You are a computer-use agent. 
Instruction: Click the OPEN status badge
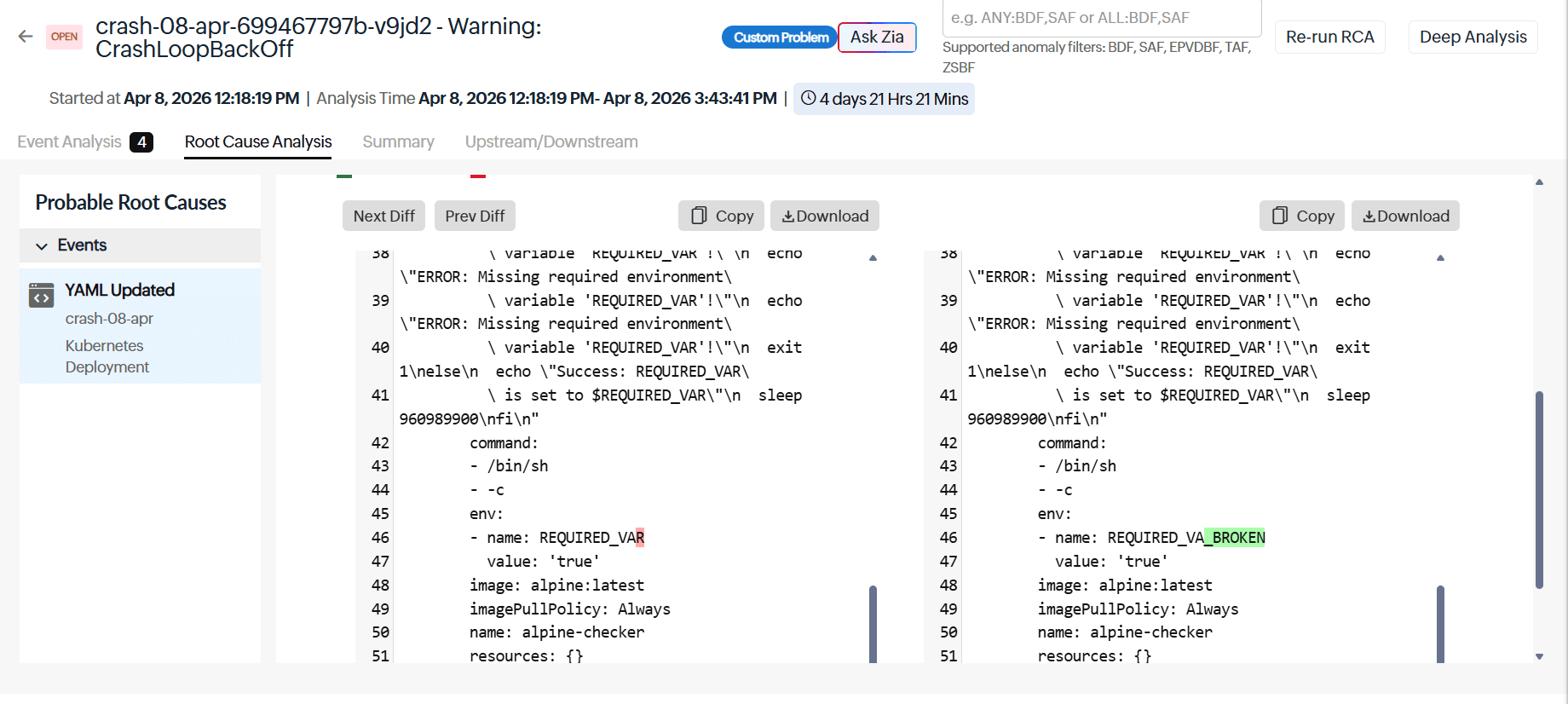click(x=64, y=37)
